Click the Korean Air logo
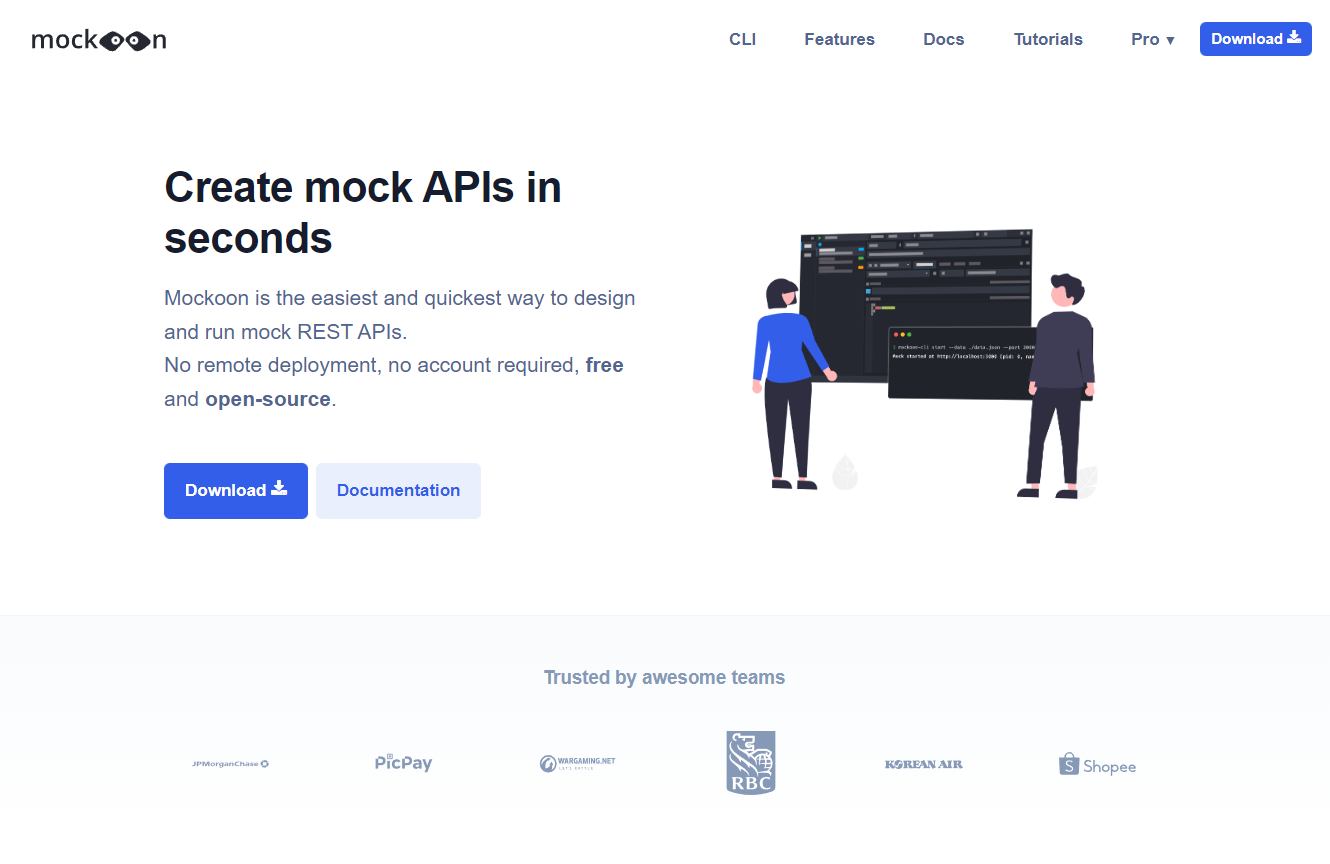Screen dimensions: 1330x864 point(924,764)
